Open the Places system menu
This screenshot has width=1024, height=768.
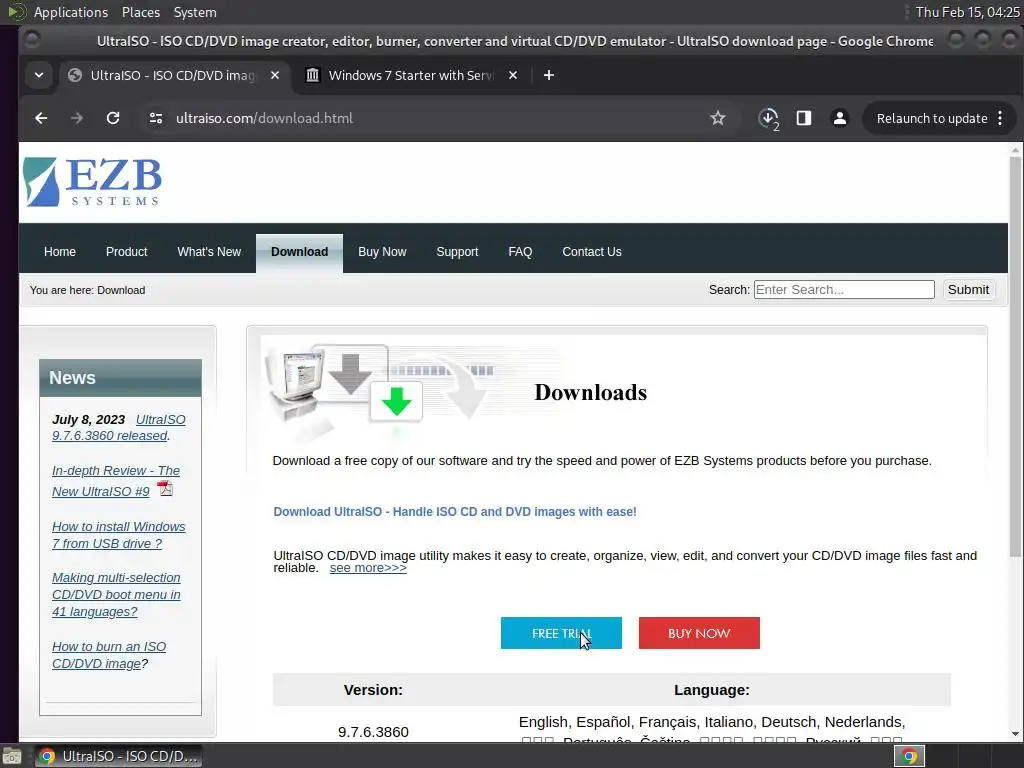point(140,12)
